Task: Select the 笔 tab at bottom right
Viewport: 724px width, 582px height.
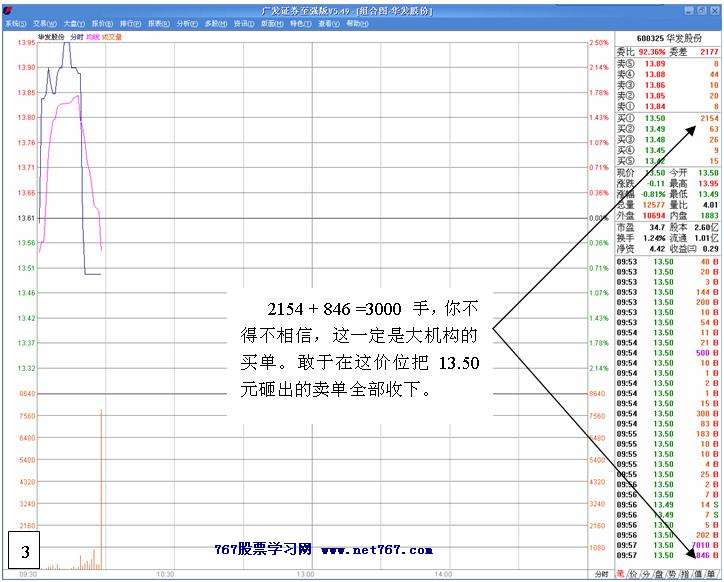Action: [620, 575]
